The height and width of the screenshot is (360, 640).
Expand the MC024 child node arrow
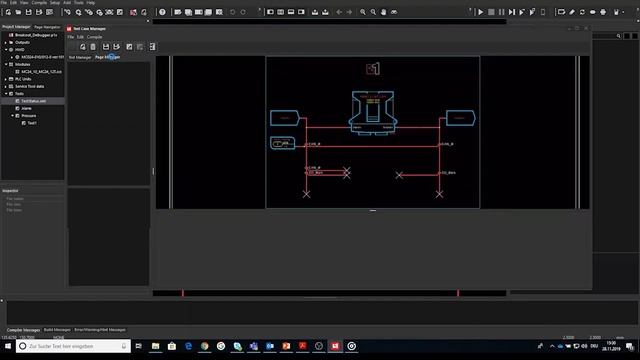[12, 57]
